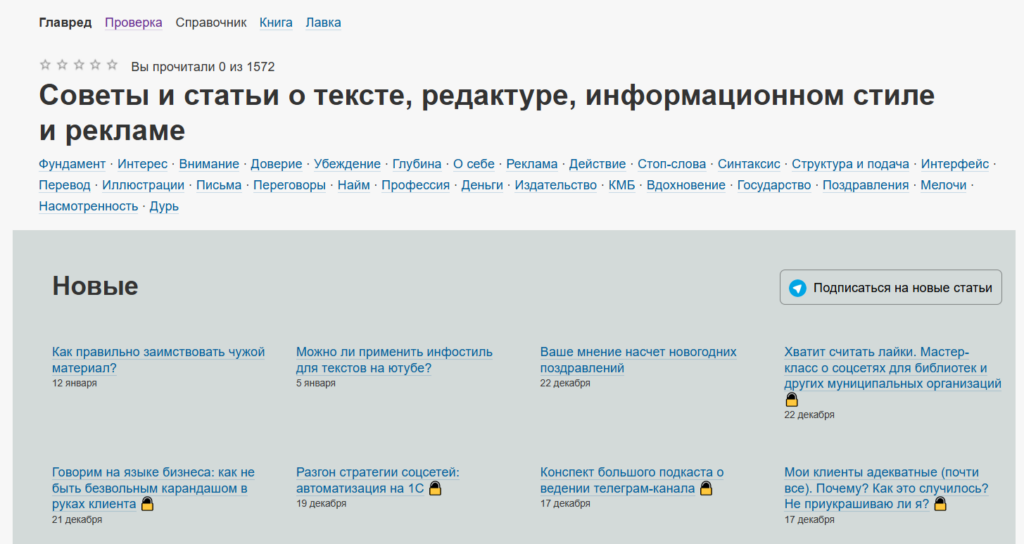Click the first rating star

(45, 65)
